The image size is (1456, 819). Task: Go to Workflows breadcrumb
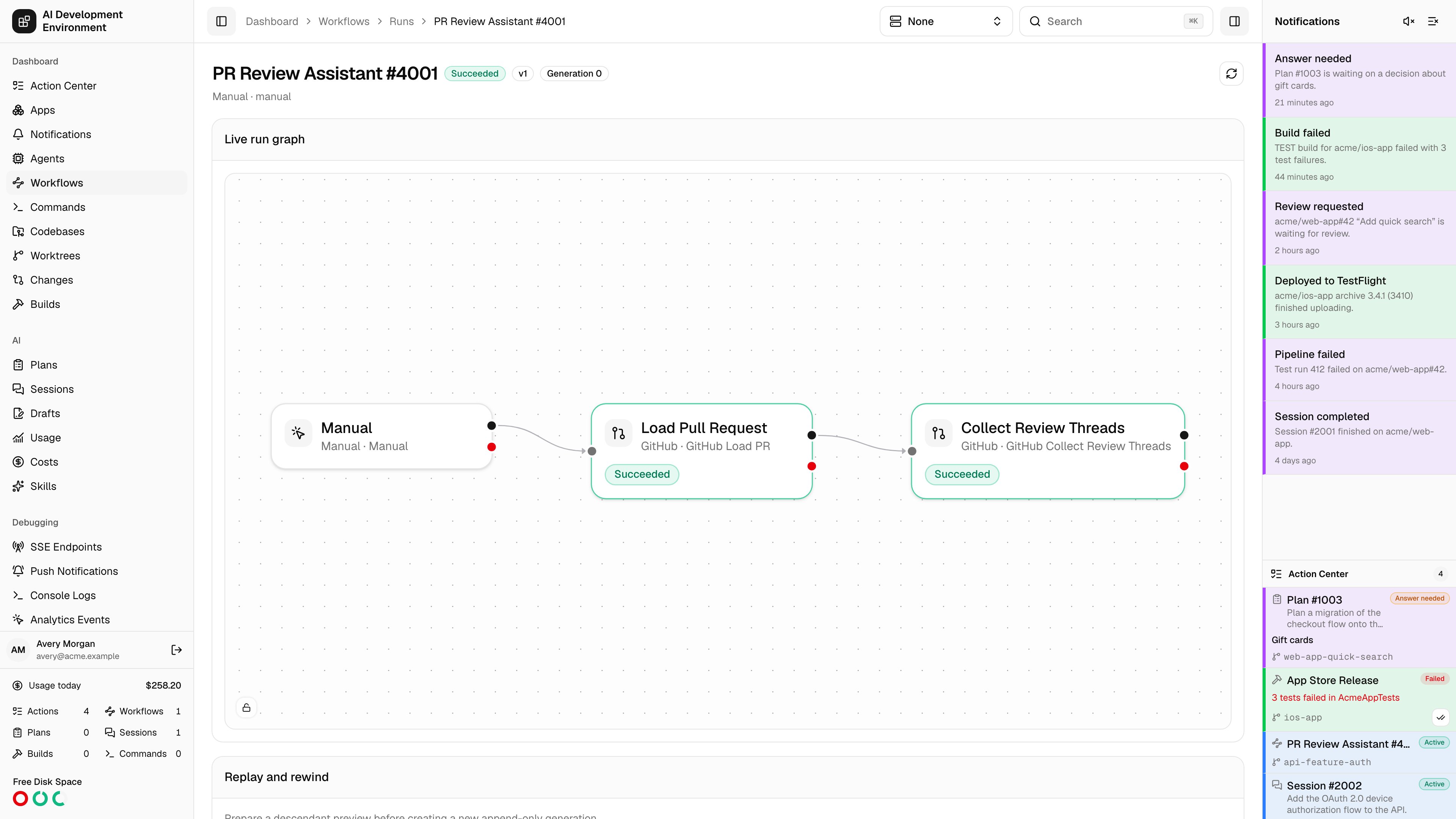click(344, 22)
